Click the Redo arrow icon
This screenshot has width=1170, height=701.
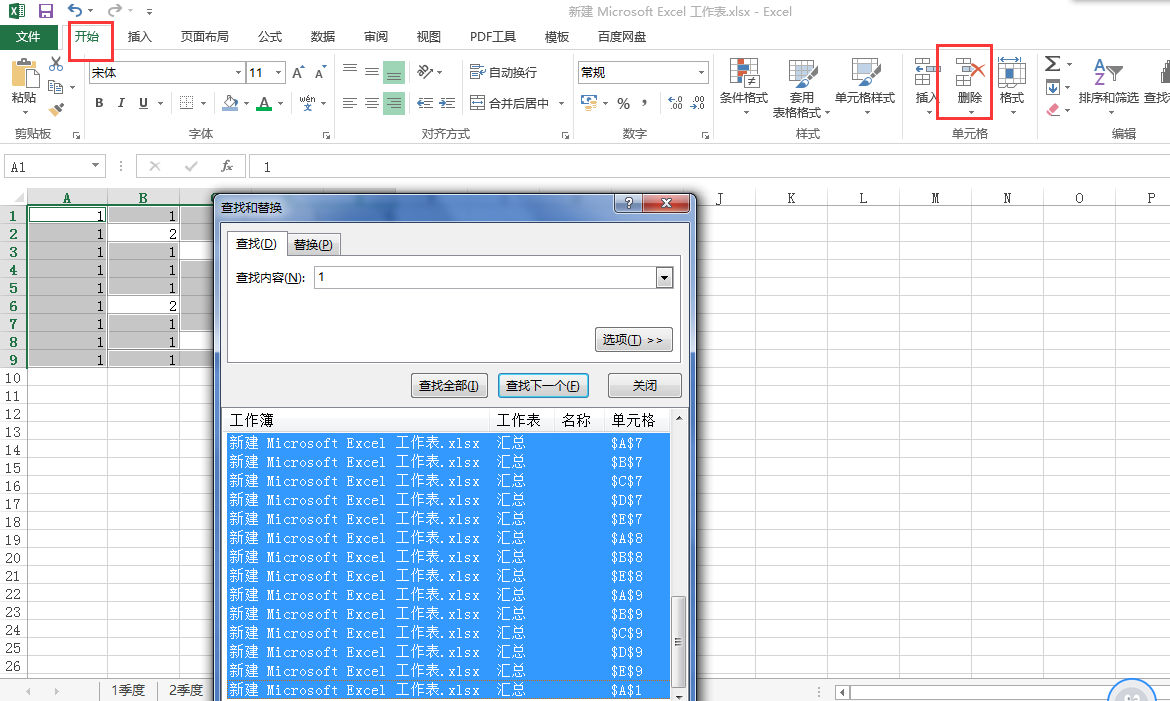114,10
